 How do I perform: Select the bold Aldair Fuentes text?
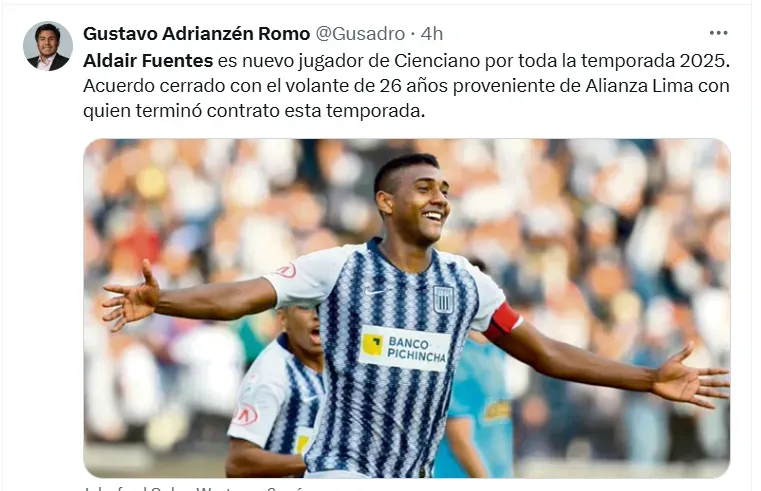click(x=148, y=61)
